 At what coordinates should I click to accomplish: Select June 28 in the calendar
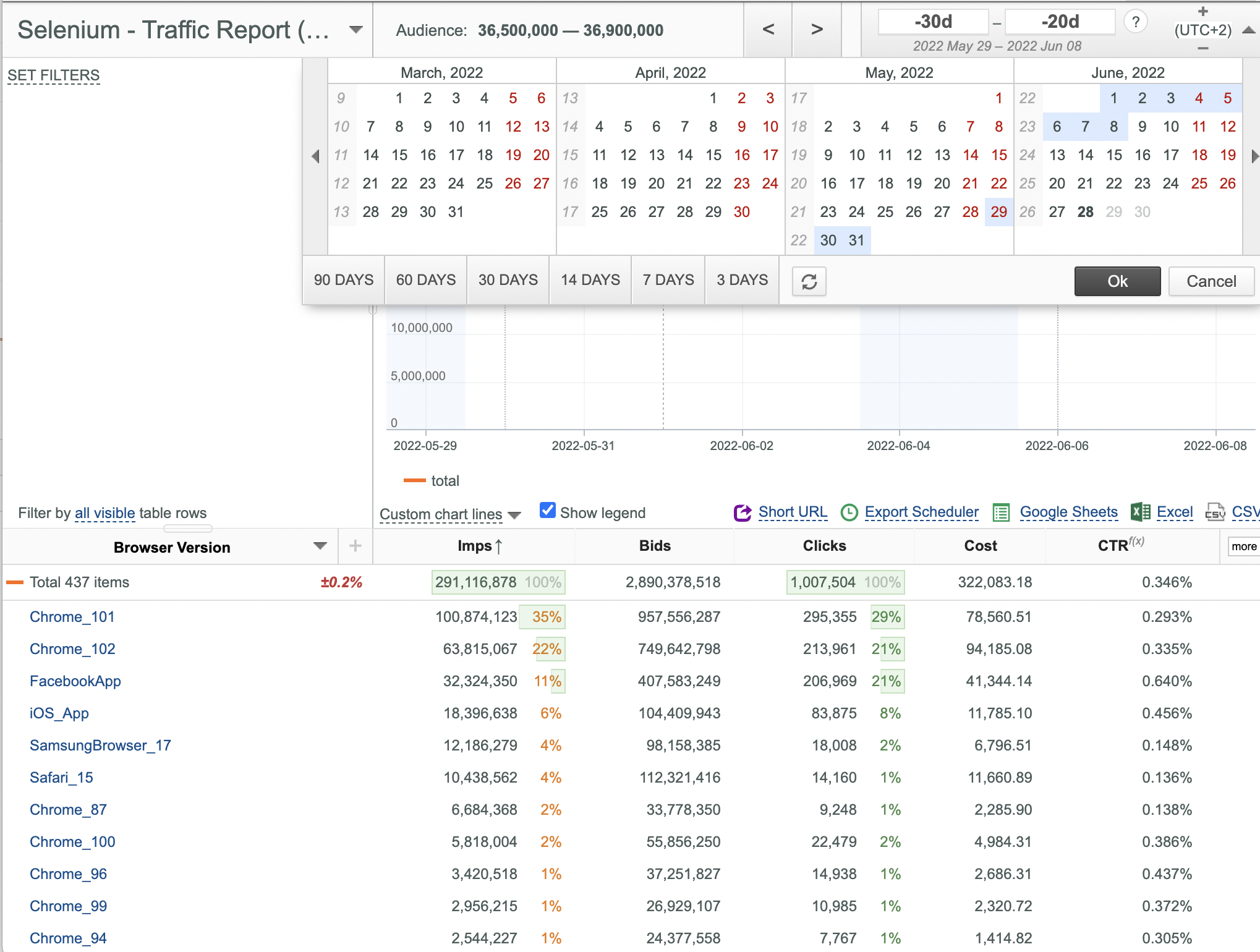tap(1085, 212)
